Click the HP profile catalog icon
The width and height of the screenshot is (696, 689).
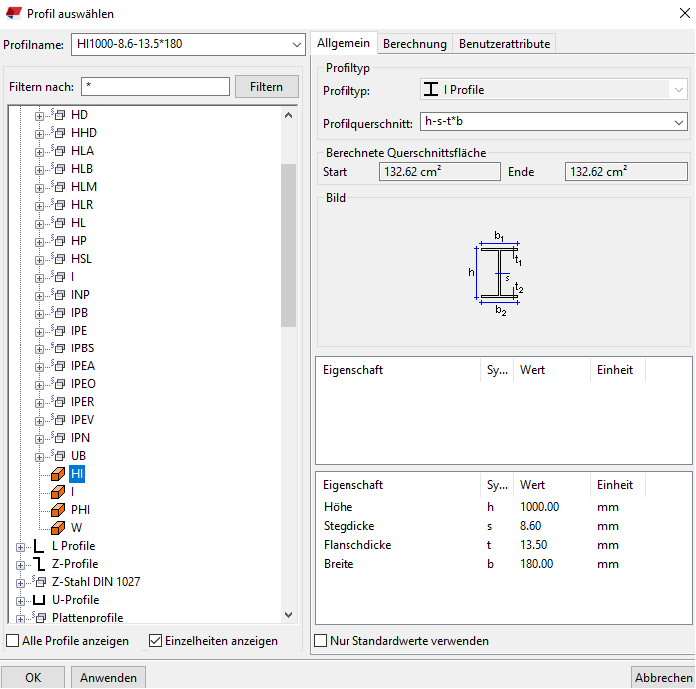(58, 241)
